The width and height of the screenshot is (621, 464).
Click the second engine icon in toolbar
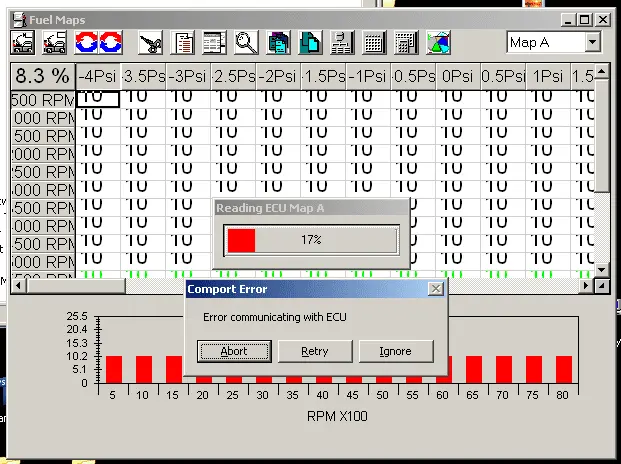point(58,42)
